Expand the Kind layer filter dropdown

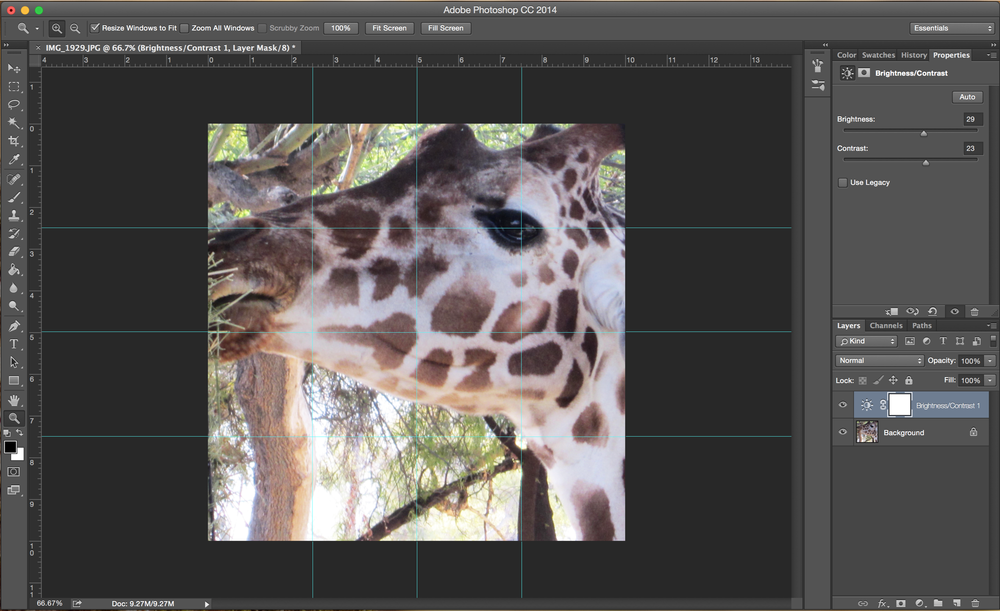pyautogui.click(x=867, y=342)
